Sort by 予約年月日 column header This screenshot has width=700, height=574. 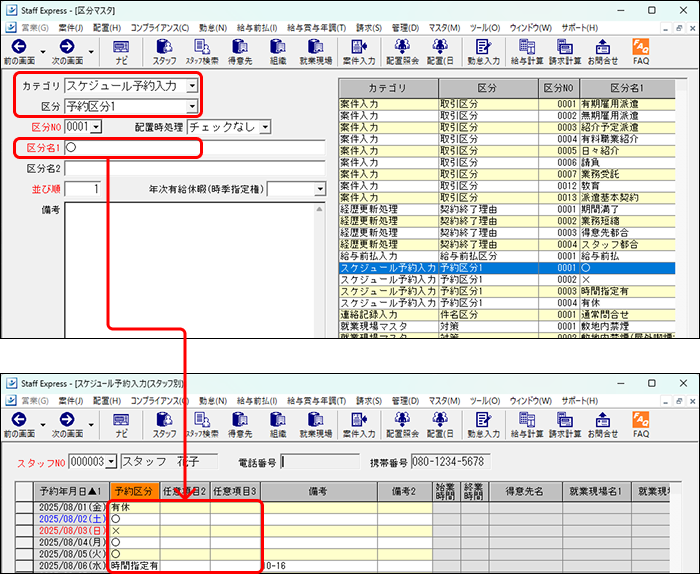tap(71, 491)
